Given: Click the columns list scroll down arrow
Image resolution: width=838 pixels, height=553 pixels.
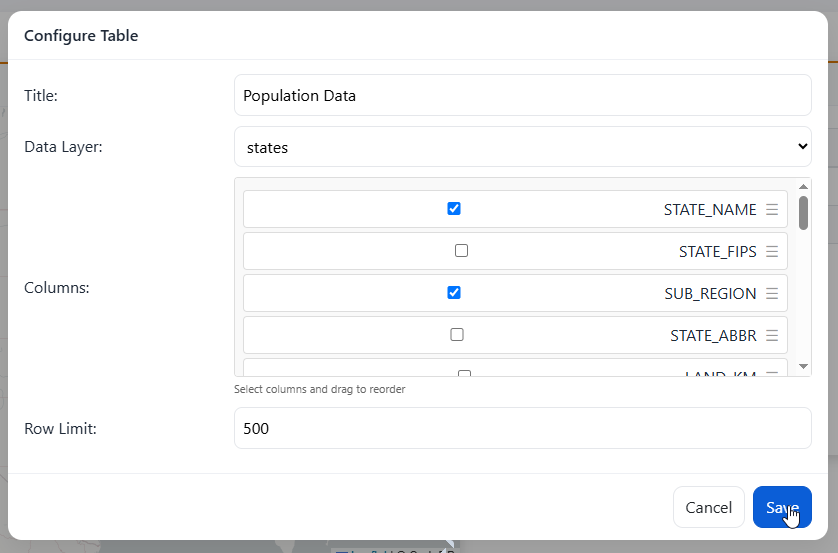Looking at the screenshot, I should 803,367.
